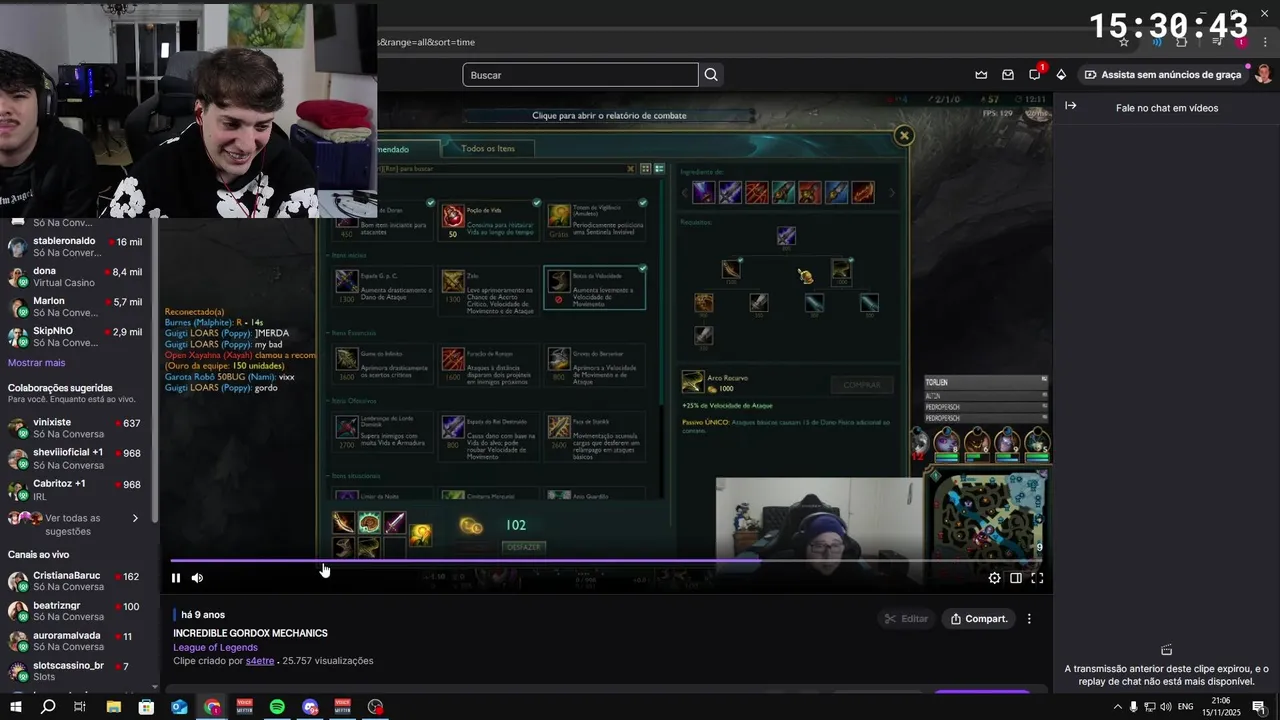Viewport: 1280px width, 720px height.
Task: Click the Editar clip button
Action: coord(906,619)
